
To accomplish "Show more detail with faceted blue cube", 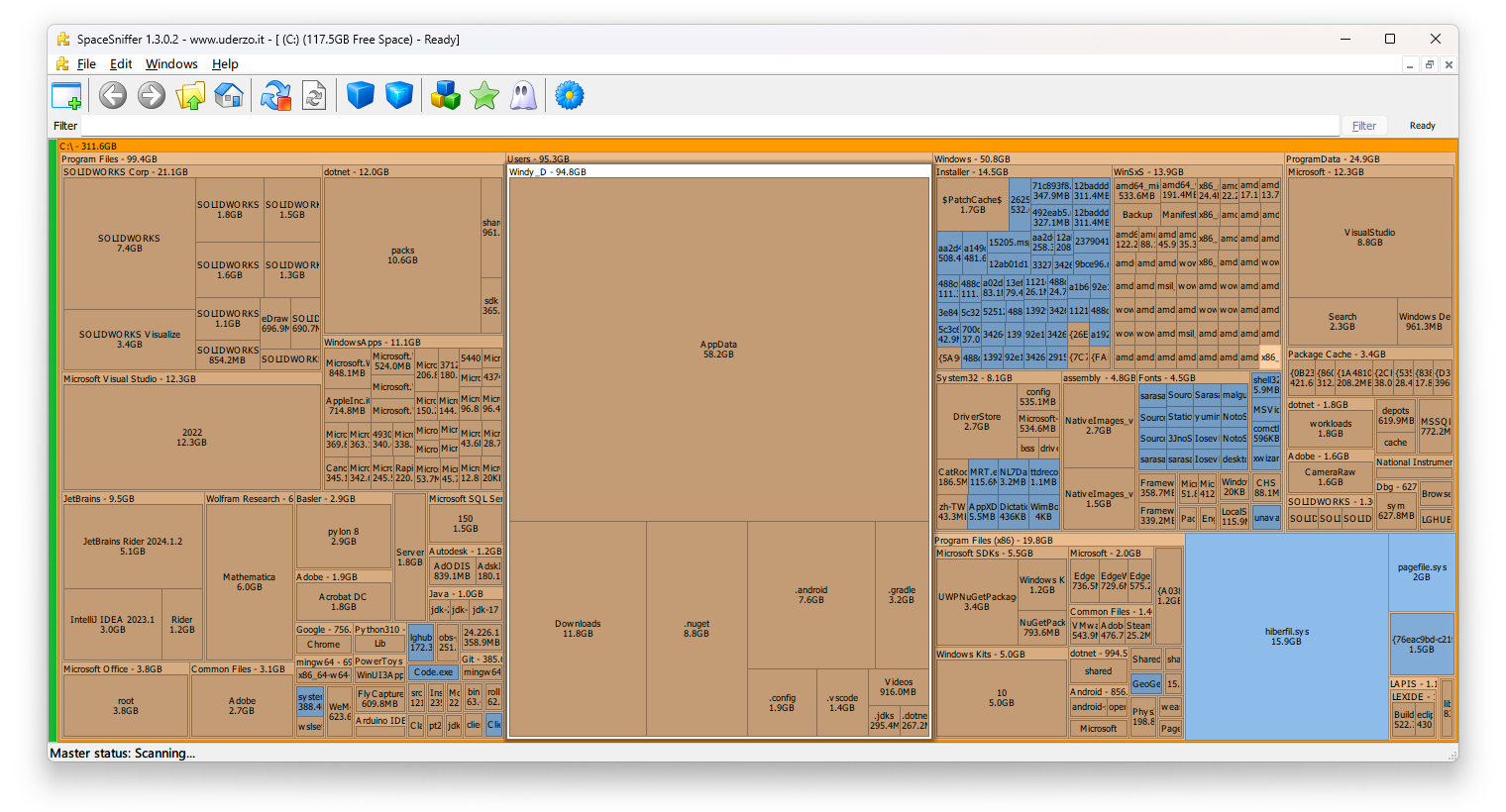I will point(399,96).
